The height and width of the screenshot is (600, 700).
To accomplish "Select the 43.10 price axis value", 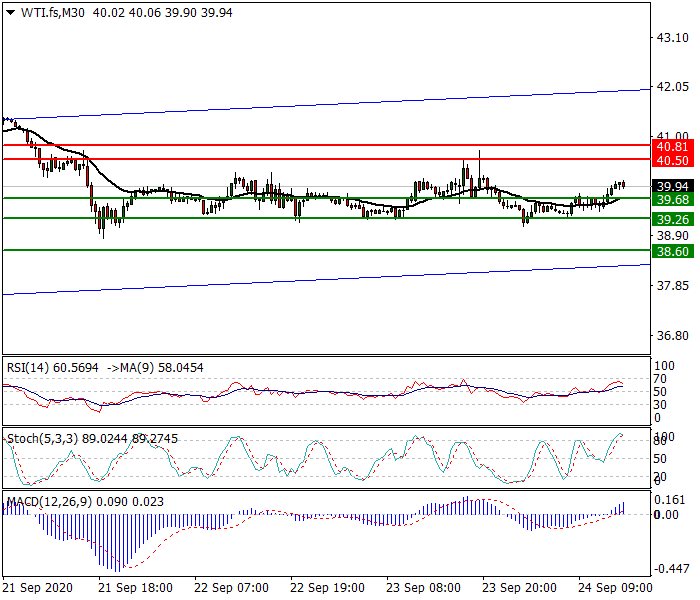I will click(x=673, y=38).
